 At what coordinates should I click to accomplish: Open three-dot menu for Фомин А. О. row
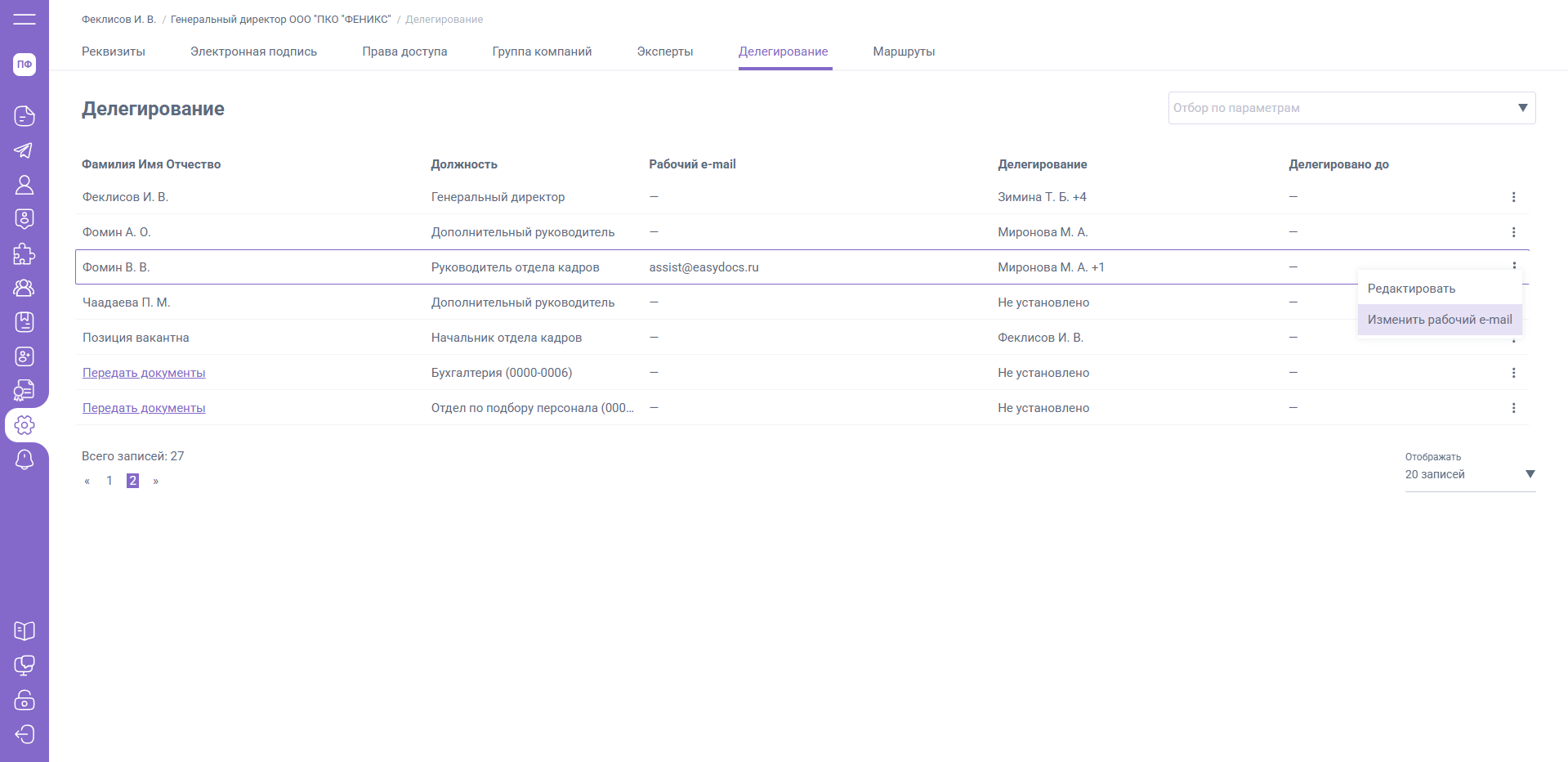click(1513, 232)
